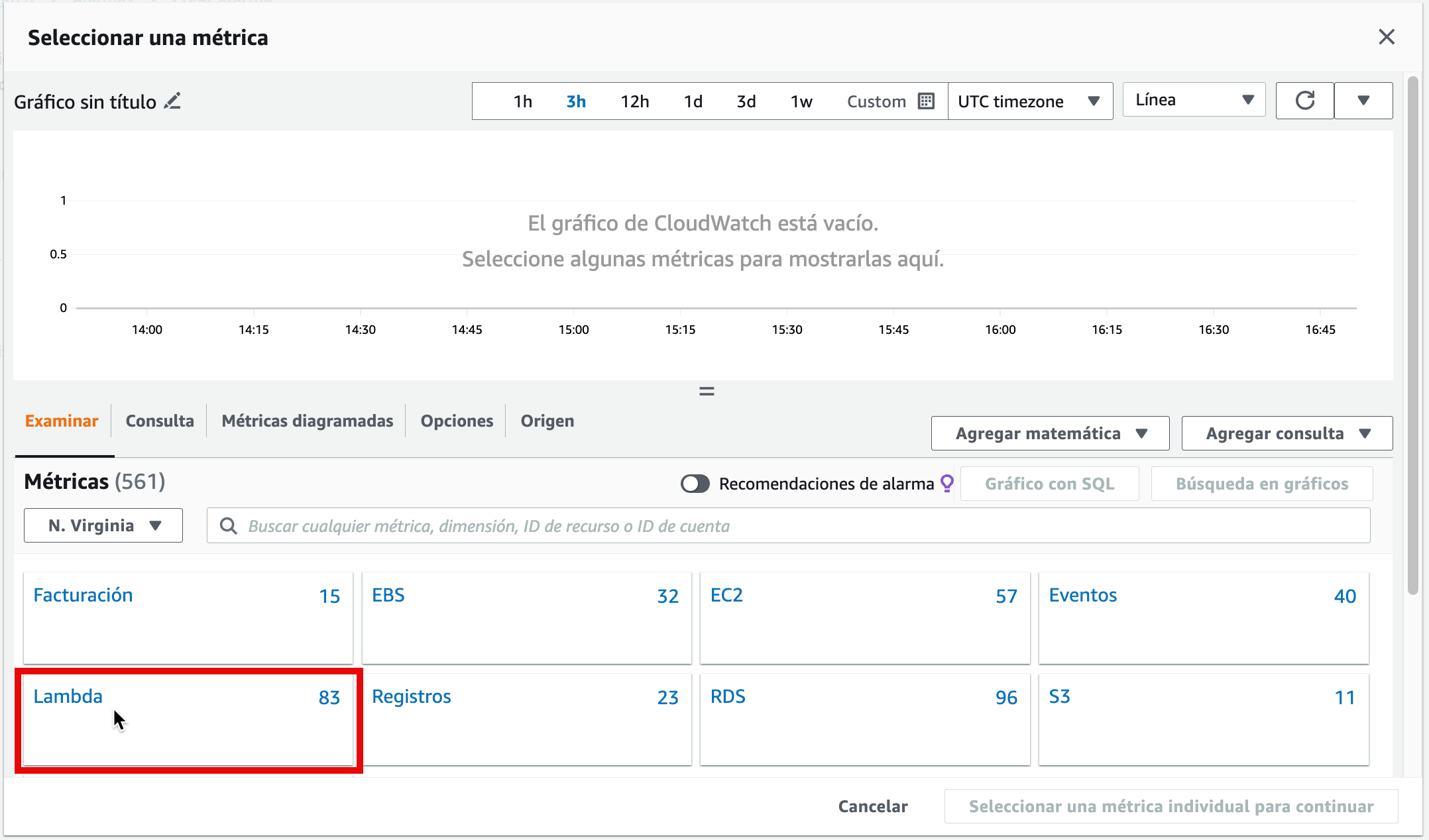
Task: Click the alarm recommendations lightbulb icon
Action: click(947, 484)
